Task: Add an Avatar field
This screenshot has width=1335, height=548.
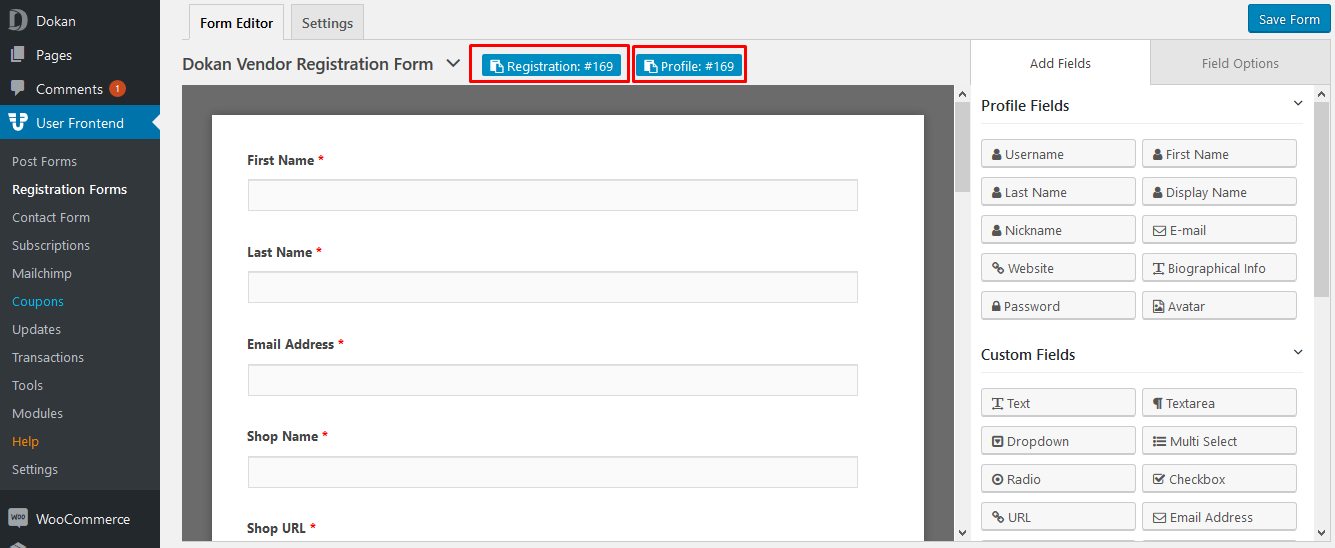Action: tap(1219, 306)
